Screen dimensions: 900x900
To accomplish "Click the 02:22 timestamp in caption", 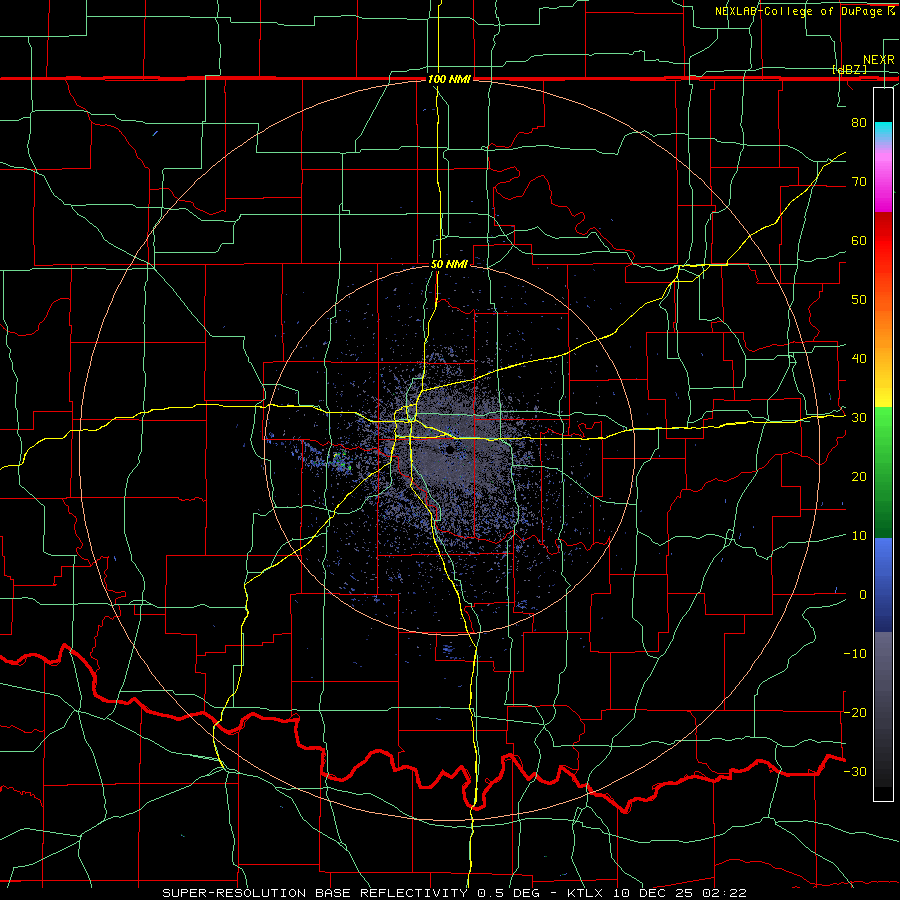I will click(726, 893).
